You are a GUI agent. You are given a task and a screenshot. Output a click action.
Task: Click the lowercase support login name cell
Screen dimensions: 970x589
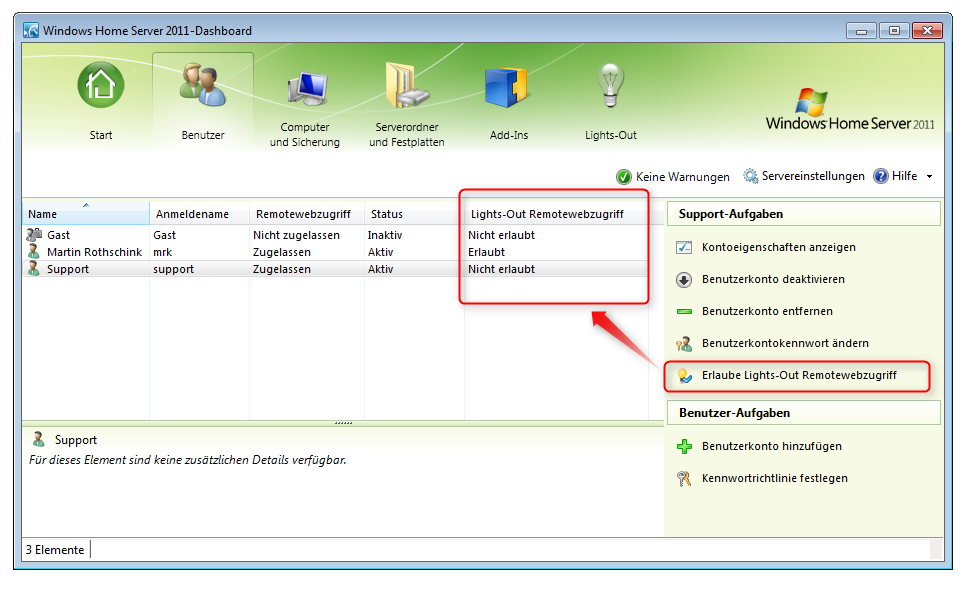[x=173, y=270]
